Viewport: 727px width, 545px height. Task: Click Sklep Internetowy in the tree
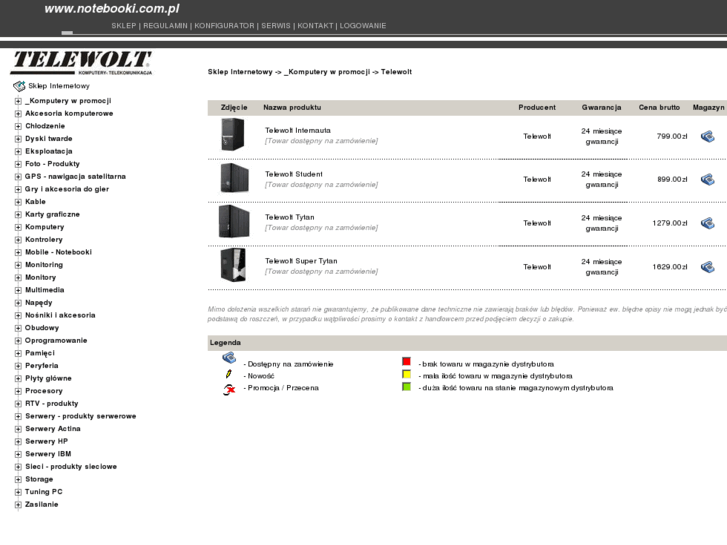59,86
